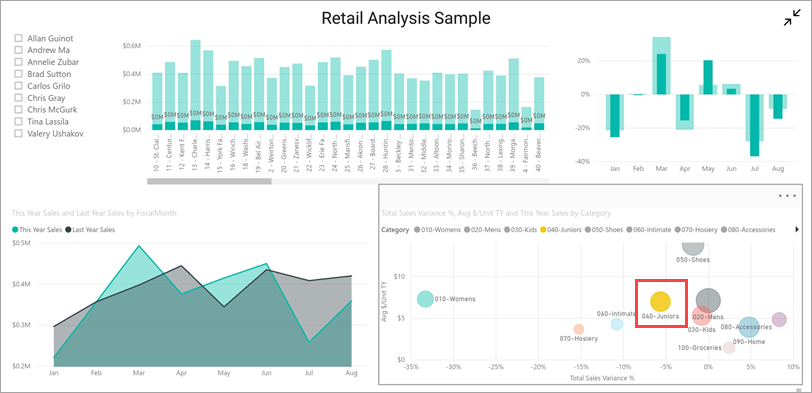This screenshot has height=393, width=812.
Task: Click the 020-Mens legend entry
Action: [x=482, y=229]
